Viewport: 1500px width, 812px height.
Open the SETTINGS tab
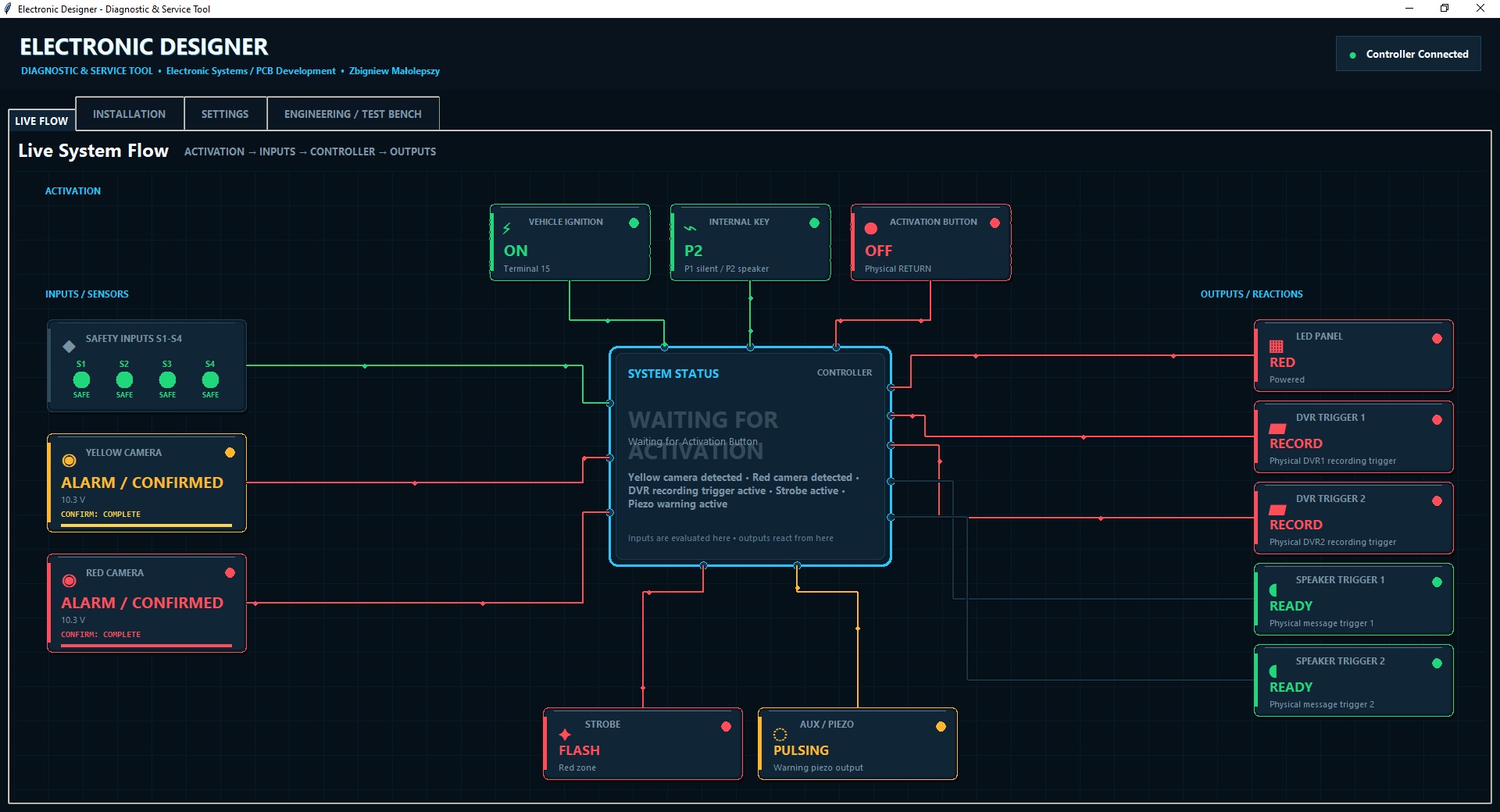pos(225,114)
